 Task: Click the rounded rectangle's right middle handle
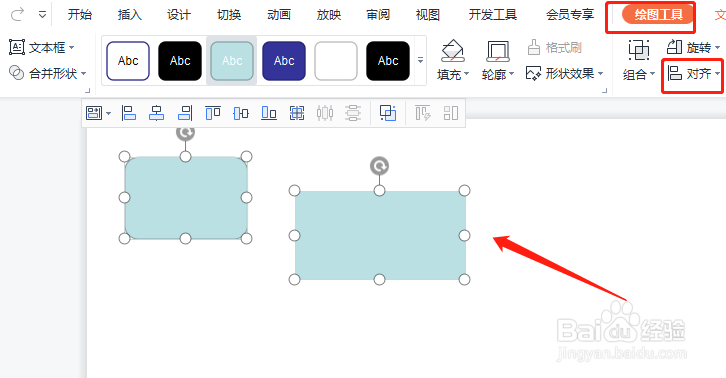coord(246,198)
